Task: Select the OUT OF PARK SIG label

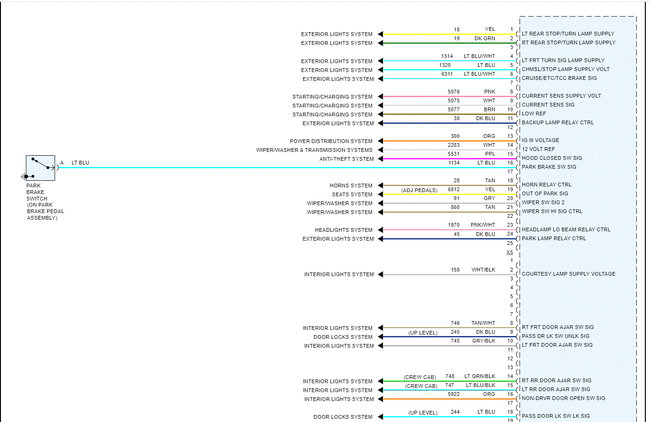Action: click(545, 194)
